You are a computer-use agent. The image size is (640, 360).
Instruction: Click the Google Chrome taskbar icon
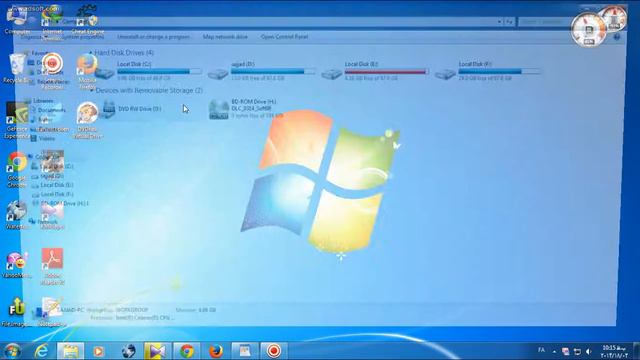click(x=187, y=351)
